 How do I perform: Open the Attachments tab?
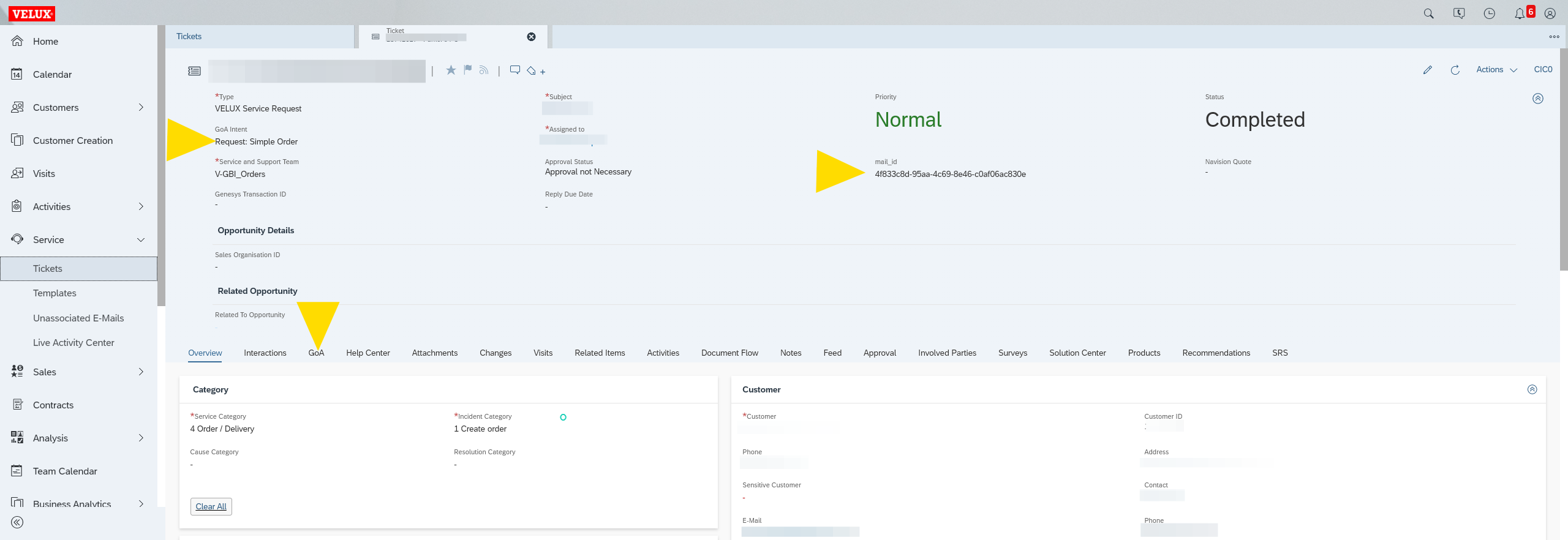coord(435,353)
